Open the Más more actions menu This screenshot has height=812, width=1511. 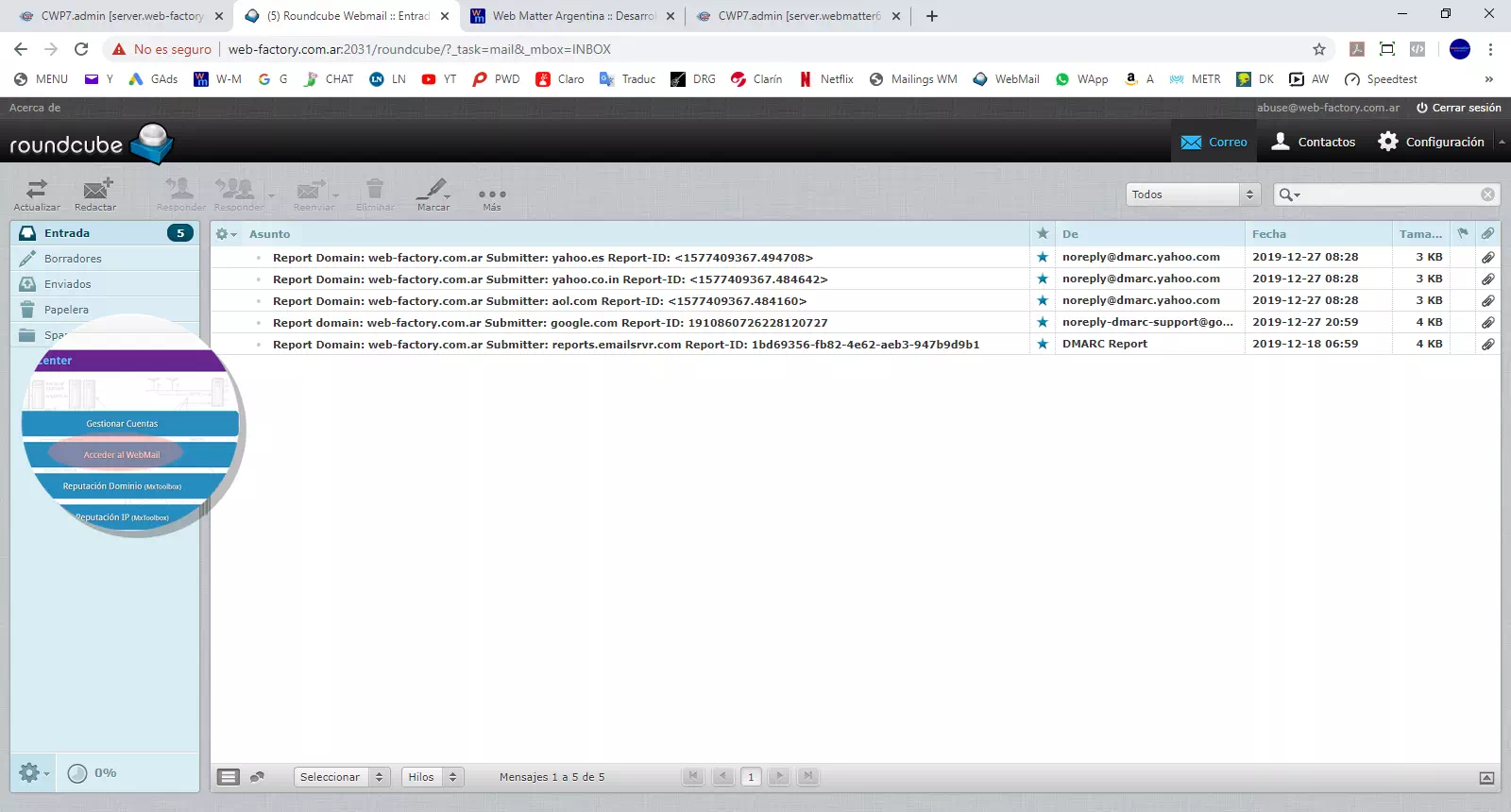click(x=492, y=196)
